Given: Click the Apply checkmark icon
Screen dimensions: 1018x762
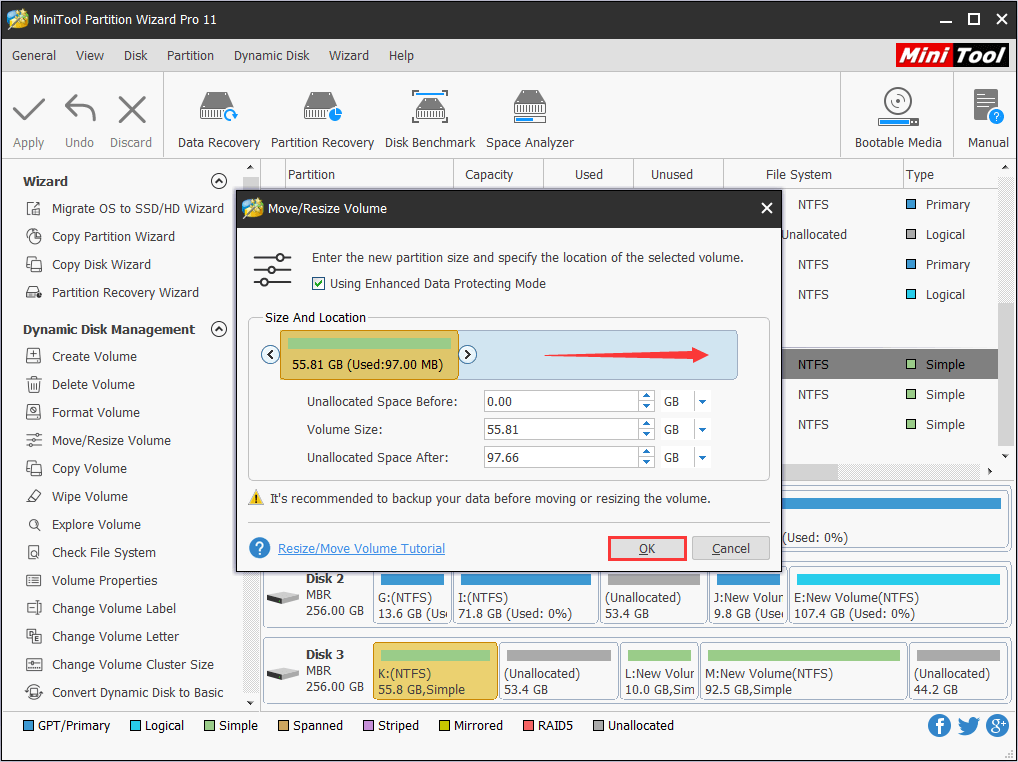Looking at the screenshot, I should 29,109.
